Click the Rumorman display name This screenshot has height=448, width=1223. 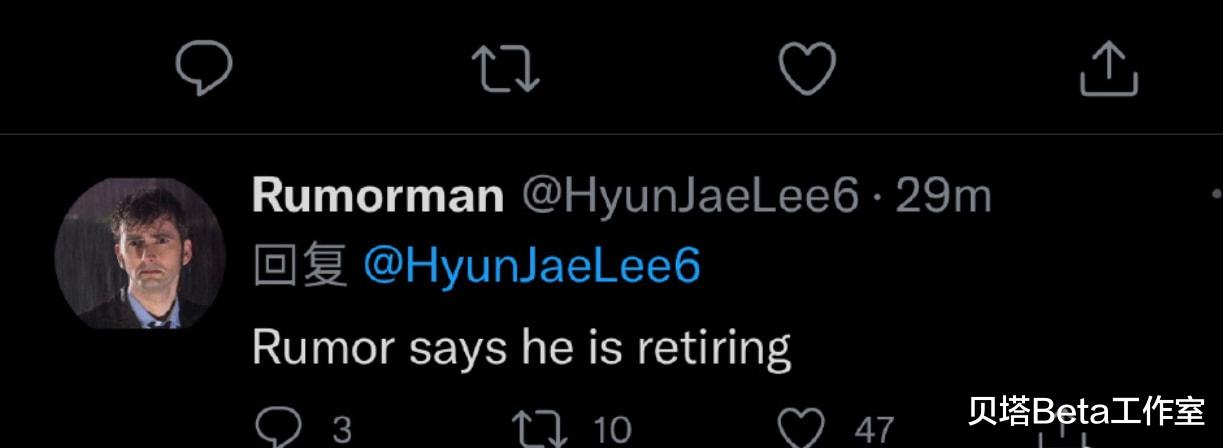click(x=377, y=197)
